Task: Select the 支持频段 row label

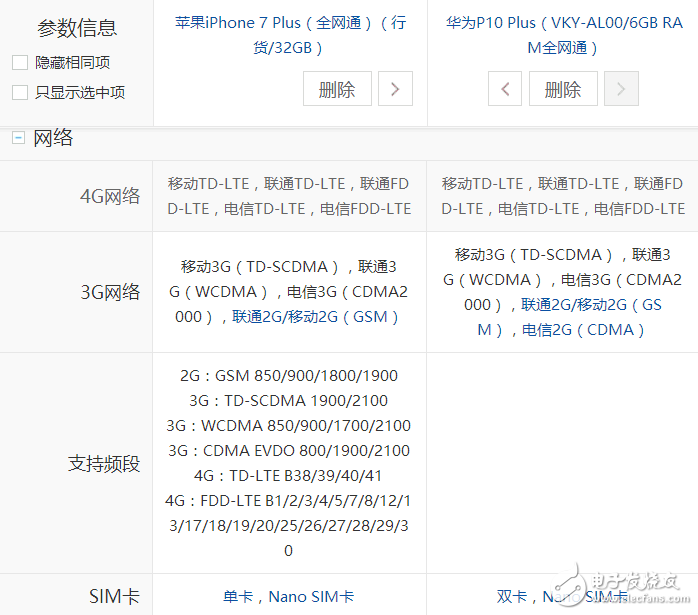Action: 104,463
